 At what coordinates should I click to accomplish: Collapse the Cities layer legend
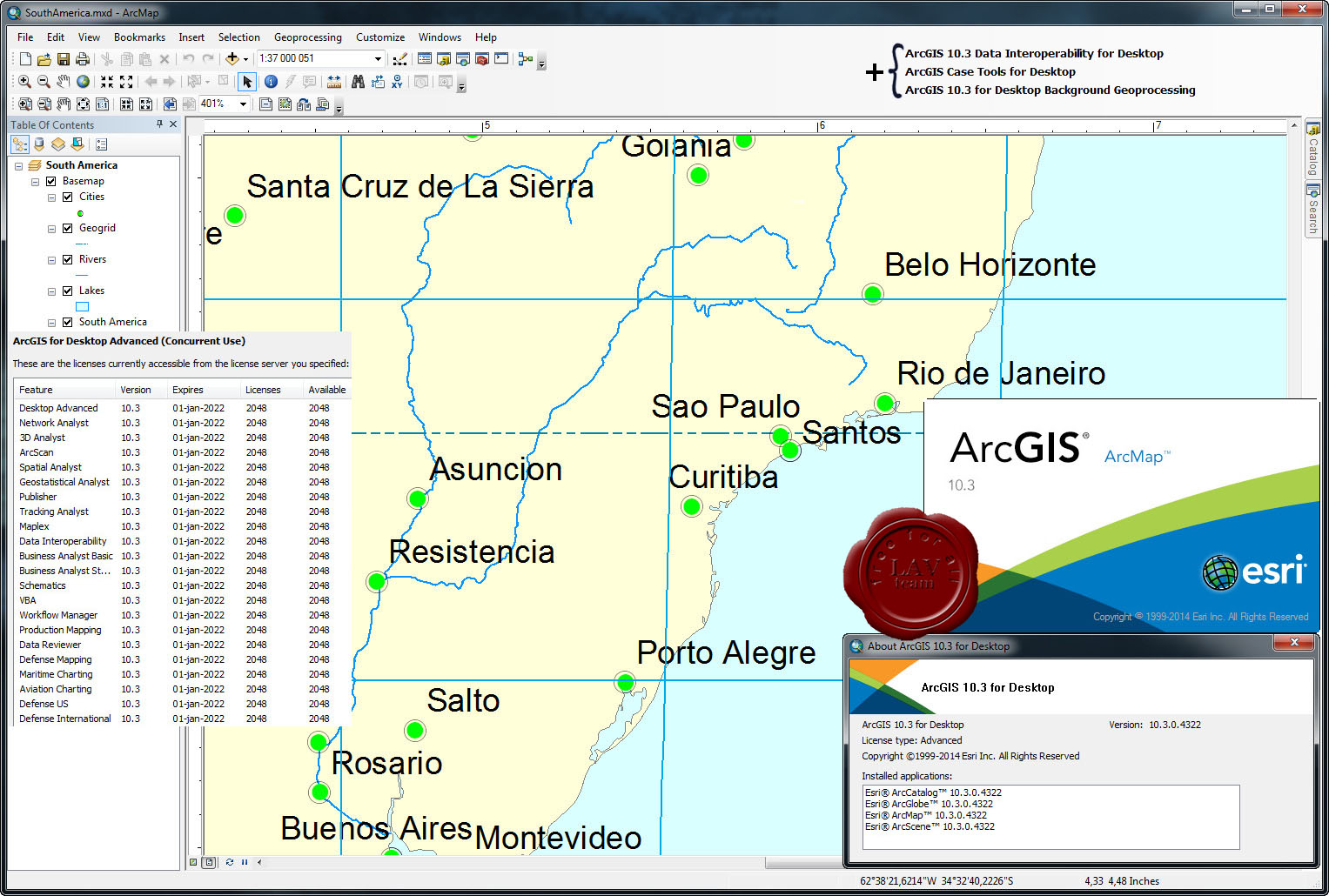coord(51,197)
